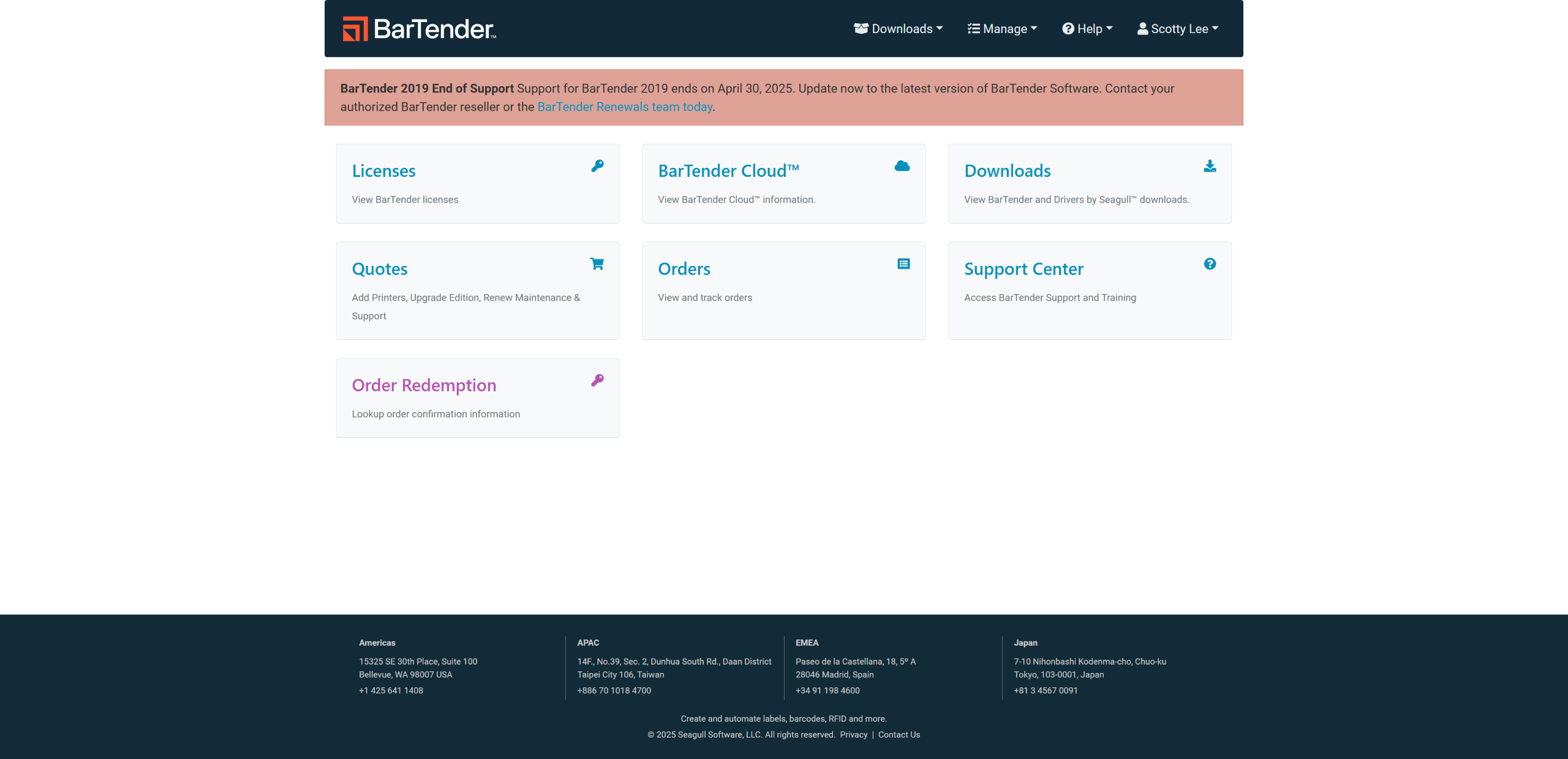The width and height of the screenshot is (1568, 759).
Task: Click the download arrow icon on Downloads card
Action: (1209, 166)
